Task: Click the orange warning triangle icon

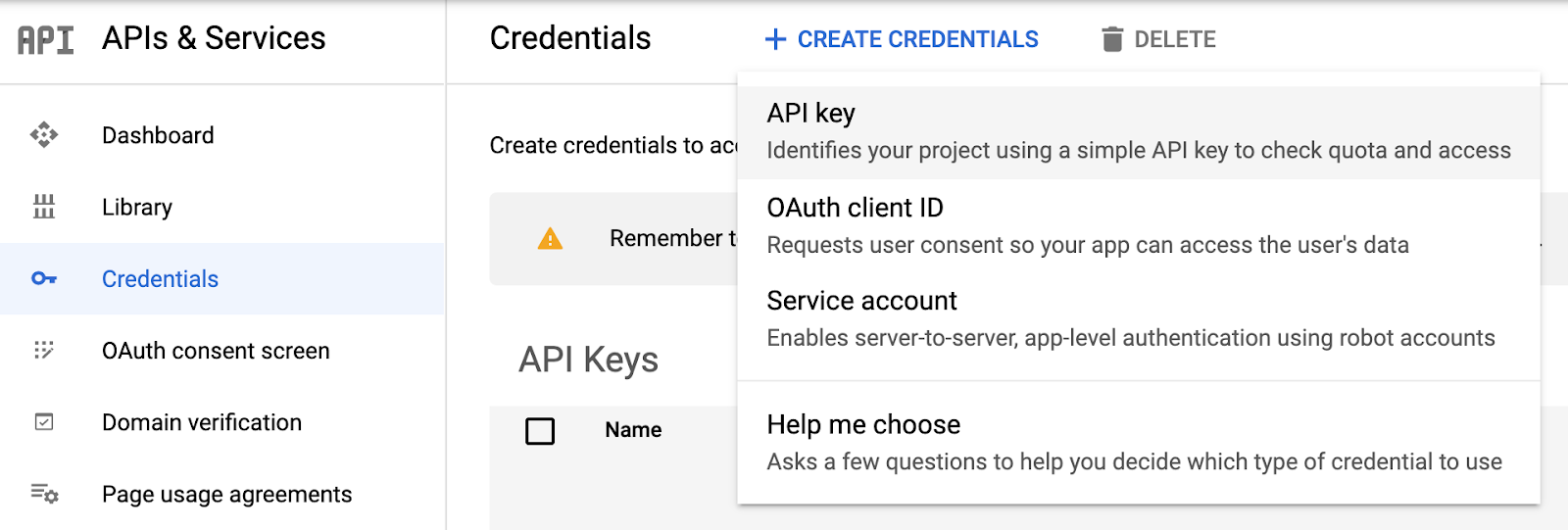Action: tap(550, 238)
